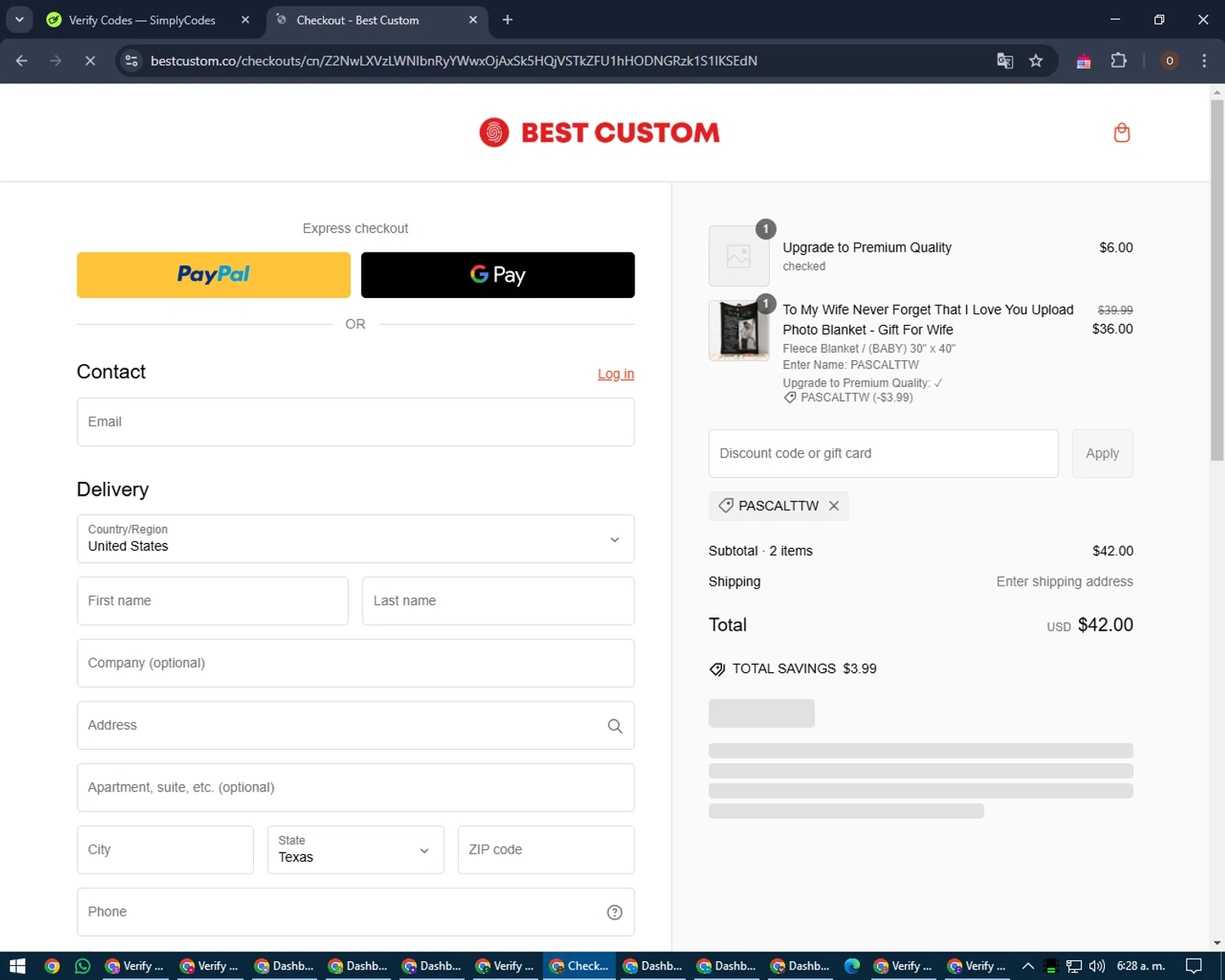The image size is (1225, 980).
Task: Select the Company (optional) field
Action: 355,662
